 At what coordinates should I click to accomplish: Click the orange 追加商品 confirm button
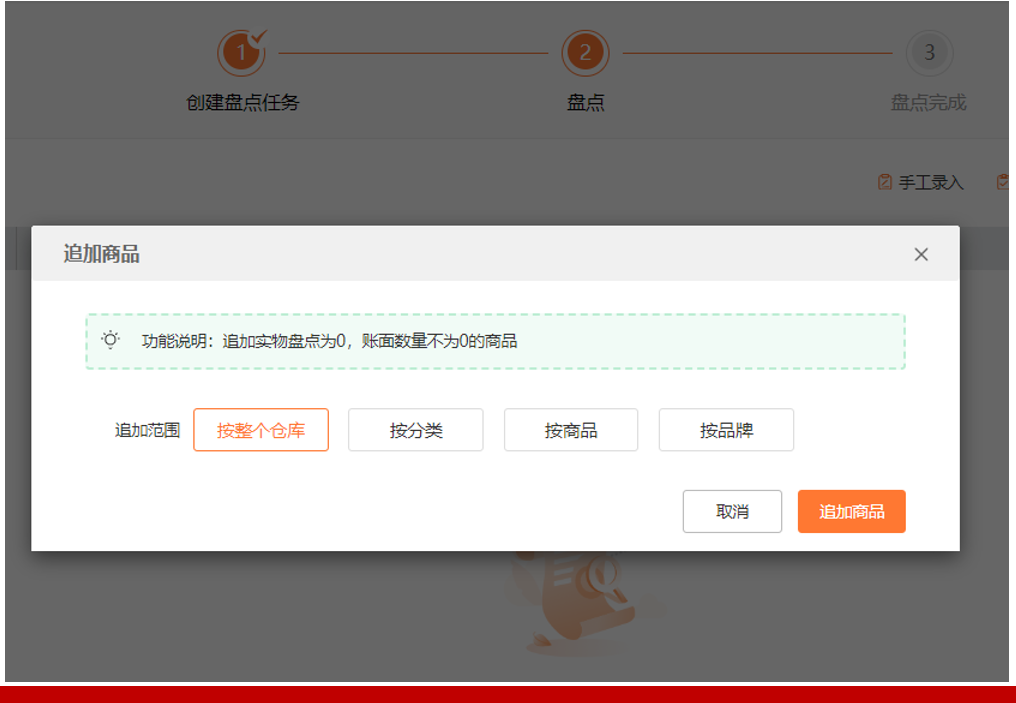coord(851,511)
